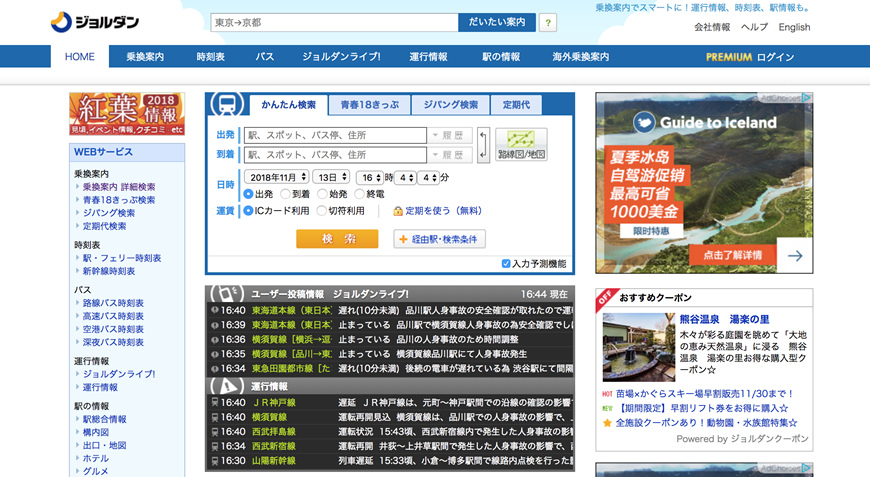Click the 到着 station input field
The width and height of the screenshot is (870, 477).
[x=335, y=155]
